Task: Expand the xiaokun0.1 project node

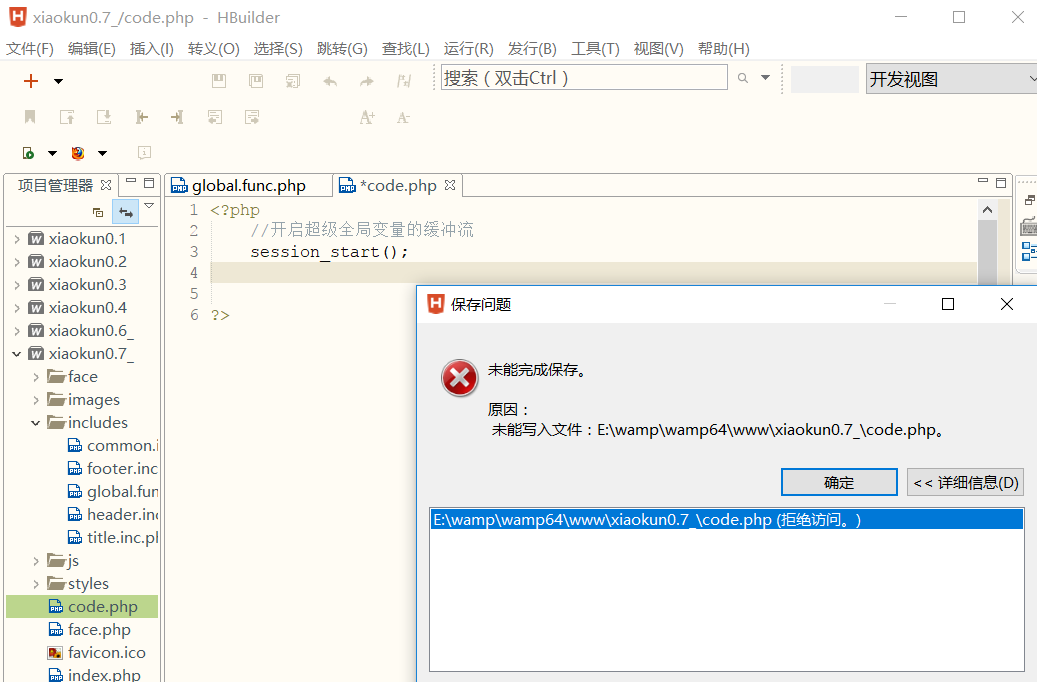Action: tap(17, 239)
